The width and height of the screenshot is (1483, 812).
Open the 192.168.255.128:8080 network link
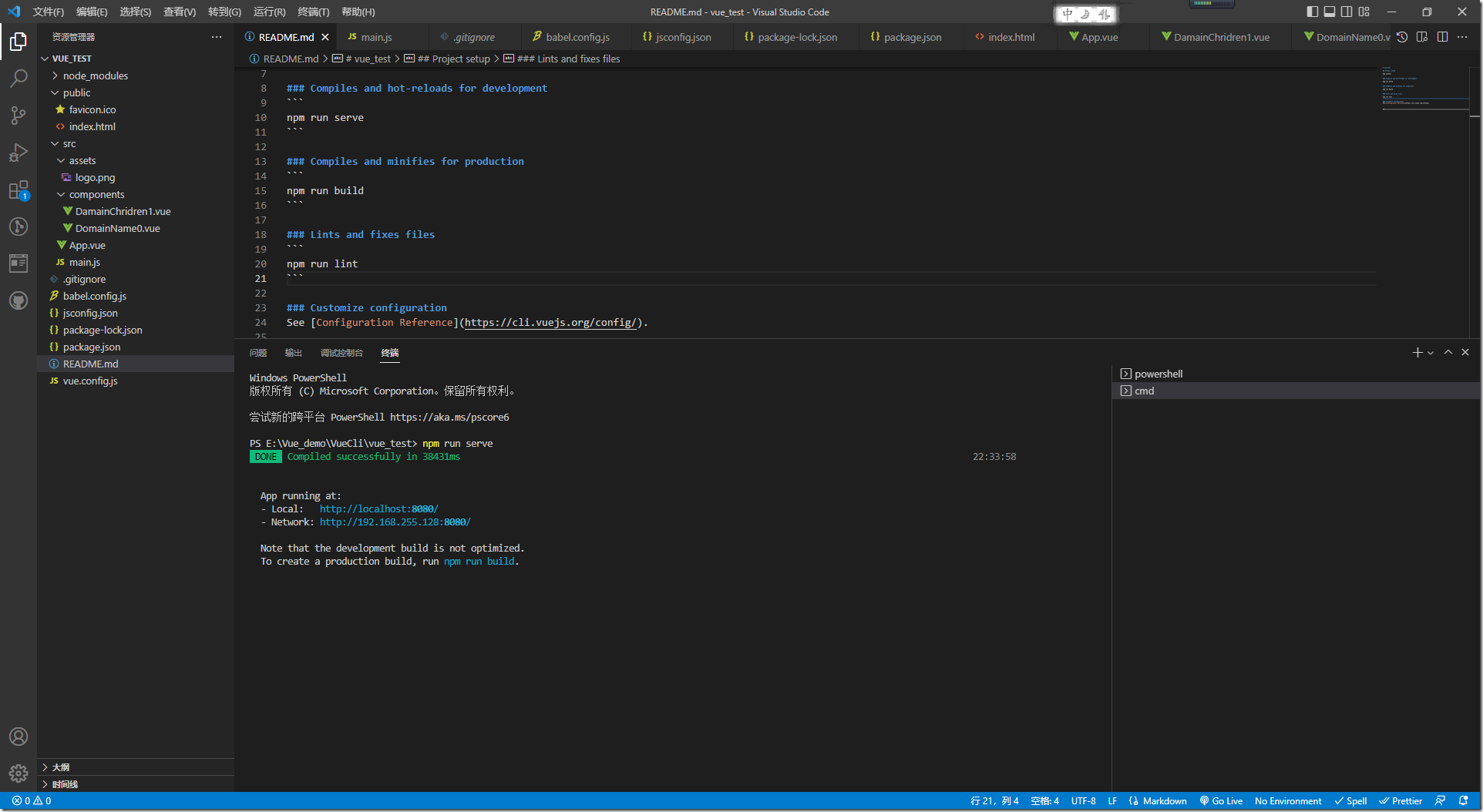pyautogui.click(x=395, y=522)
